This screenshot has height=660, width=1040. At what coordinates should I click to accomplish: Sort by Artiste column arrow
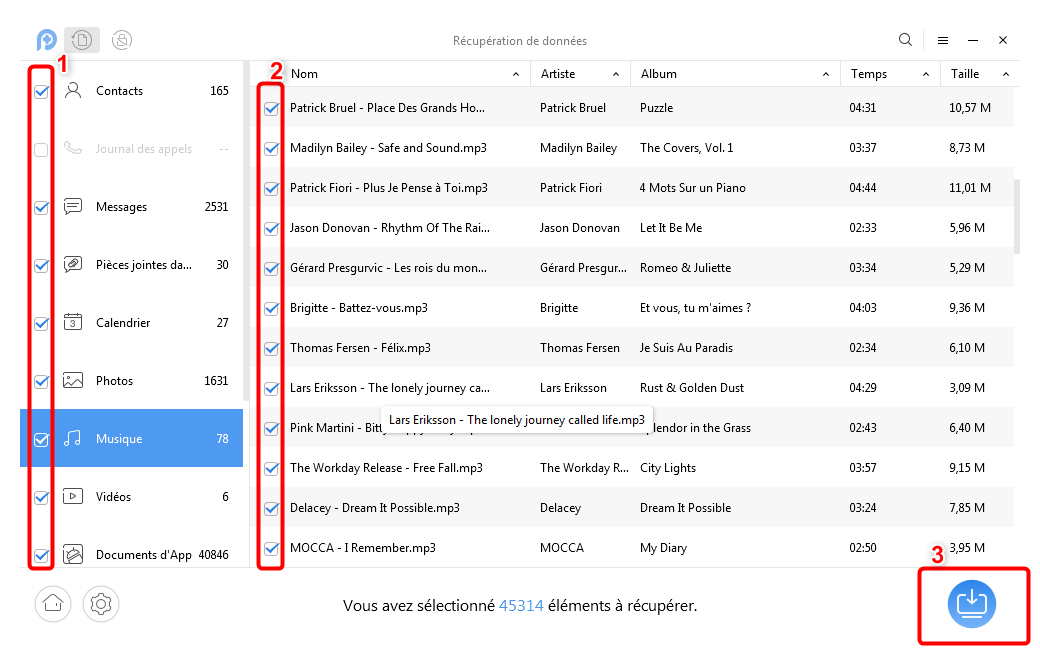613,74
